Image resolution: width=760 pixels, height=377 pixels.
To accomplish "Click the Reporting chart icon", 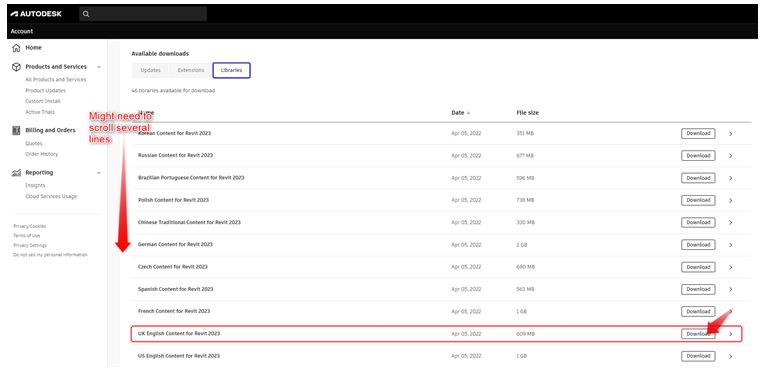I will [16, 173].
